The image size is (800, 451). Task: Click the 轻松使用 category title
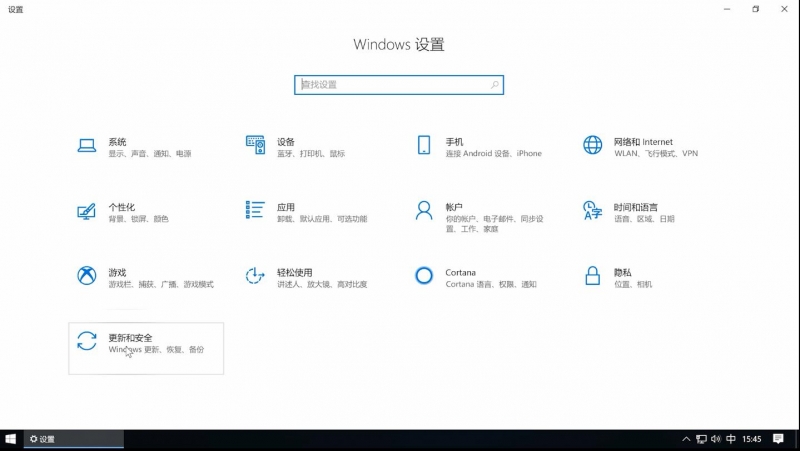click(294, 272)
